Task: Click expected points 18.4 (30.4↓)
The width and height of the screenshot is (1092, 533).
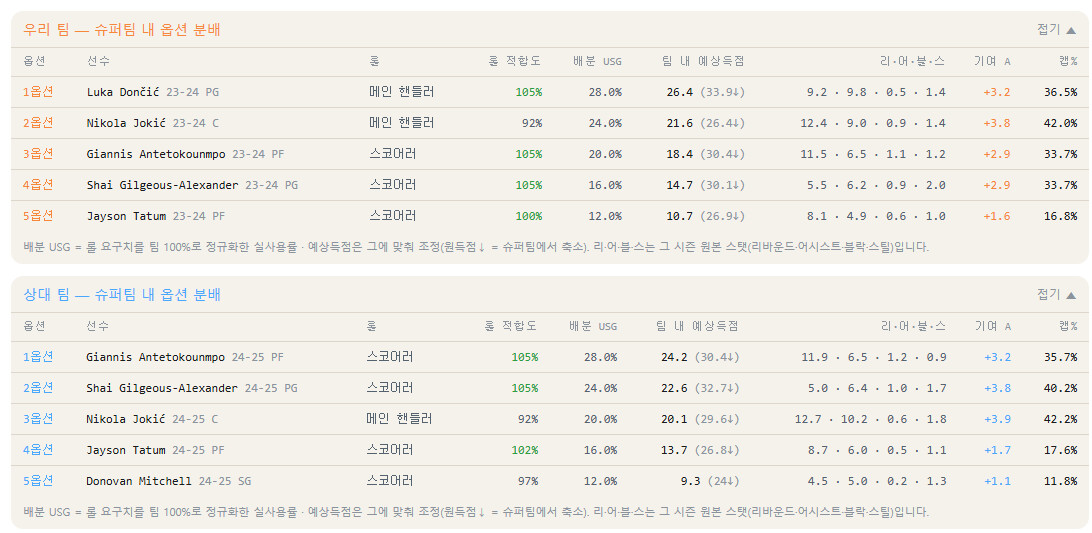Action: pyautogui.click(x=705, y=154)
